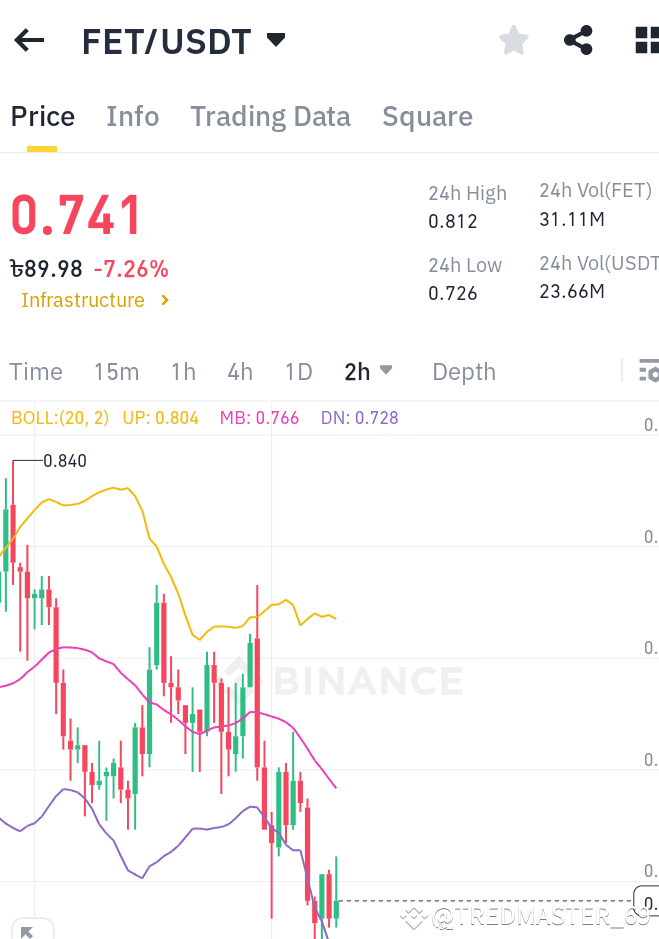
Task: Switch to the Trading Data tab
Action: point(270,116)
